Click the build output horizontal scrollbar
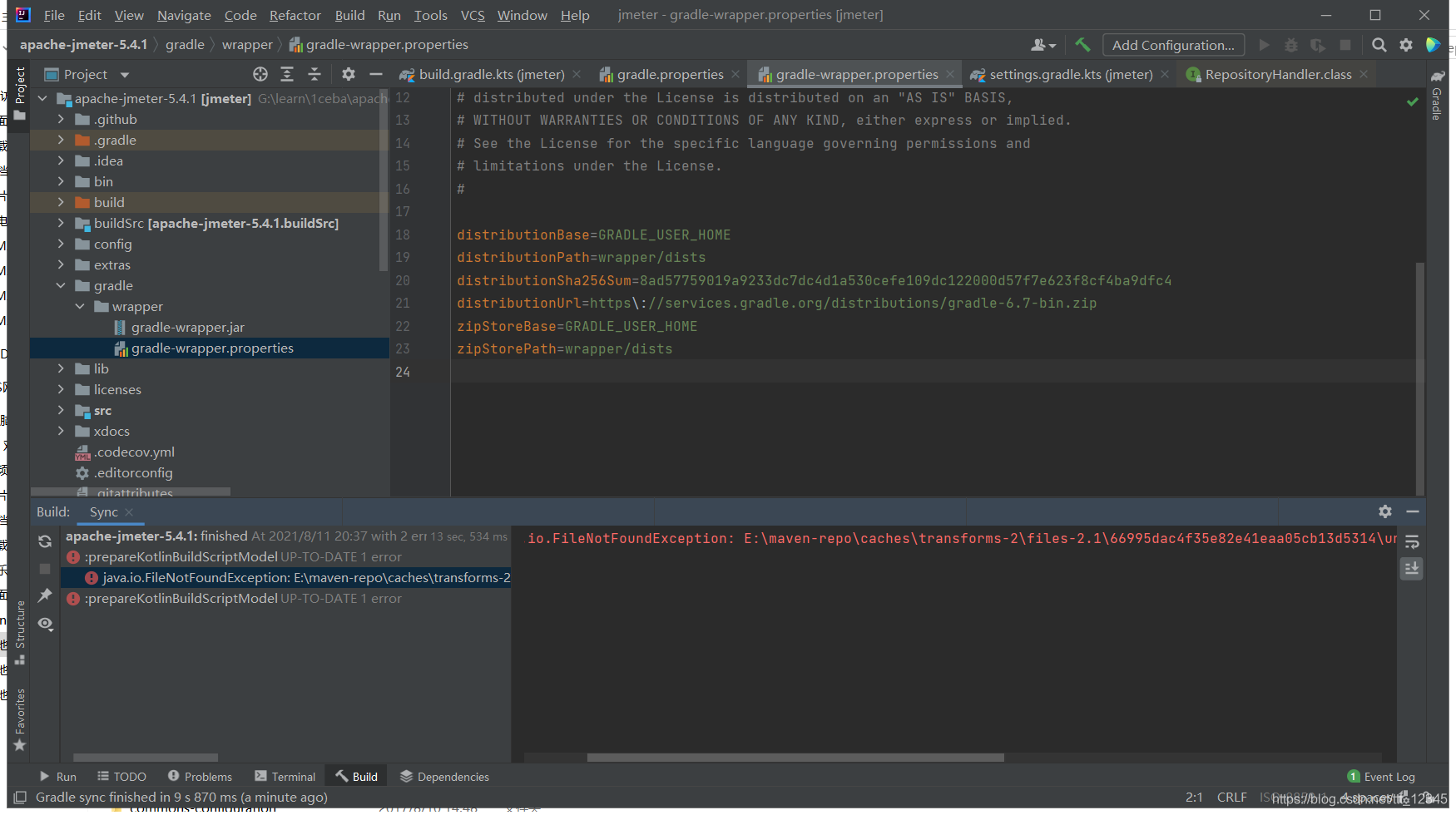 point(795,758)
